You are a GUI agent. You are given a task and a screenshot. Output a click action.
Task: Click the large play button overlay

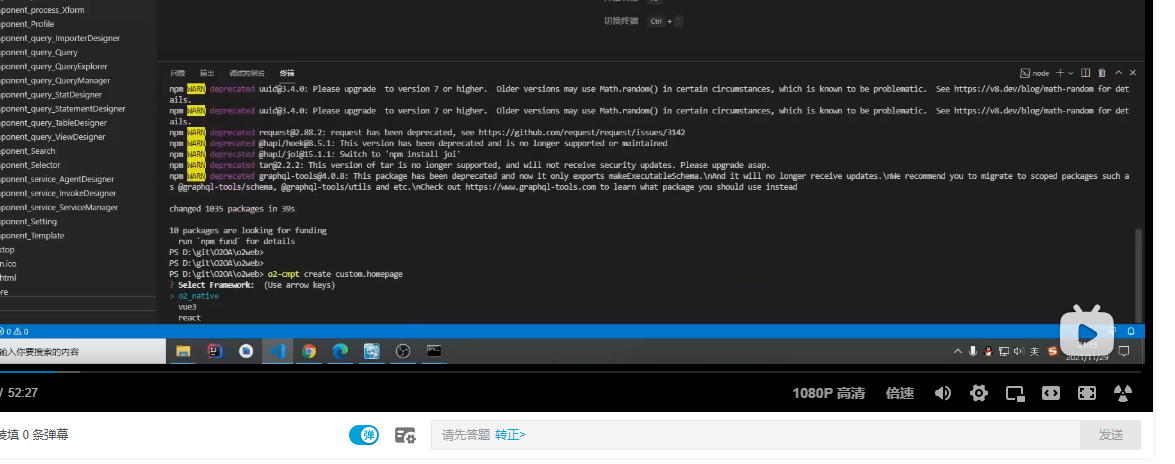tap(1087, 331)
